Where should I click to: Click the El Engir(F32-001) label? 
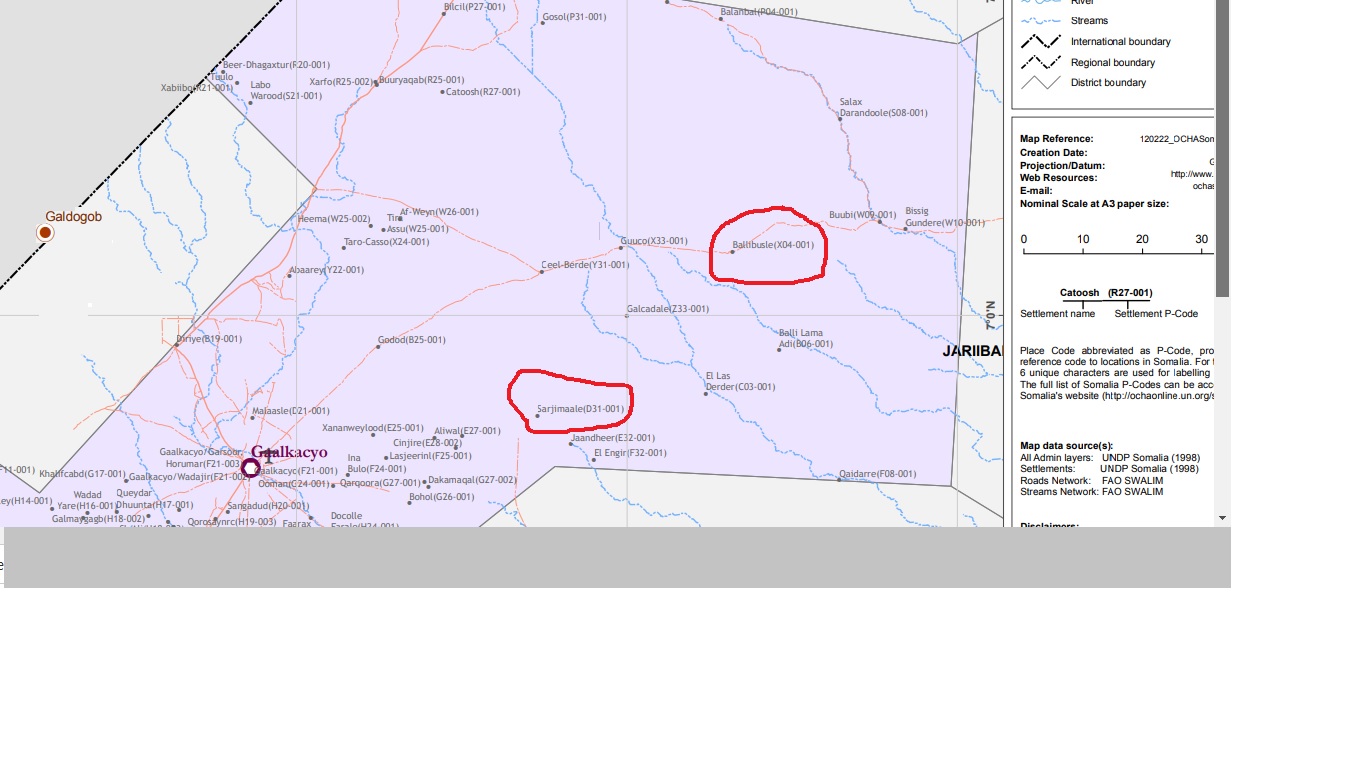(630, 453)
